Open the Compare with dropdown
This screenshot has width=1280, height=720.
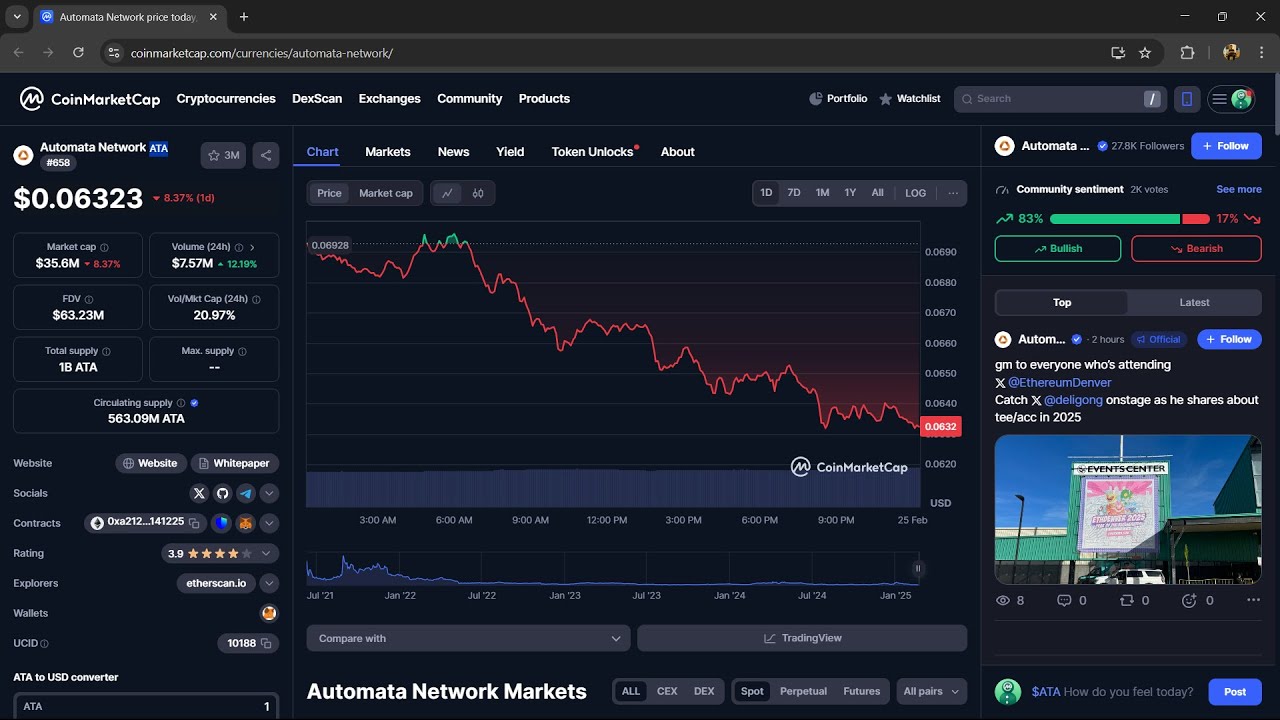[x=468, y=638]
